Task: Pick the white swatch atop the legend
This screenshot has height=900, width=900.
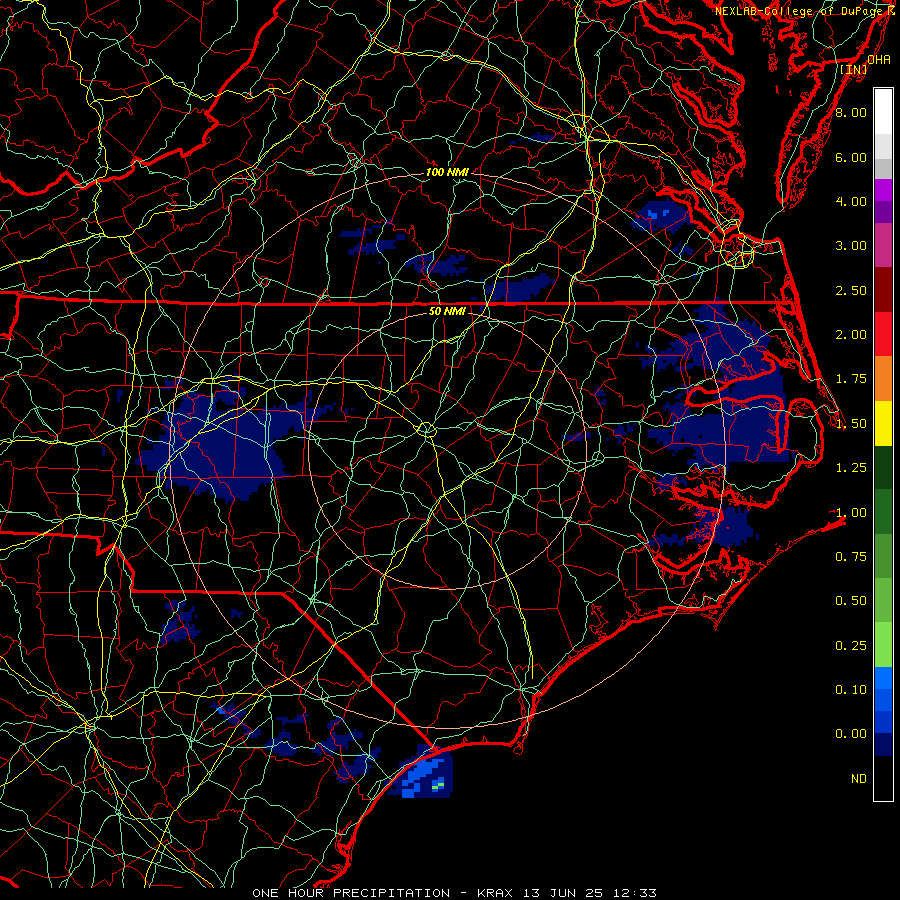Action: tap(883, 112)
